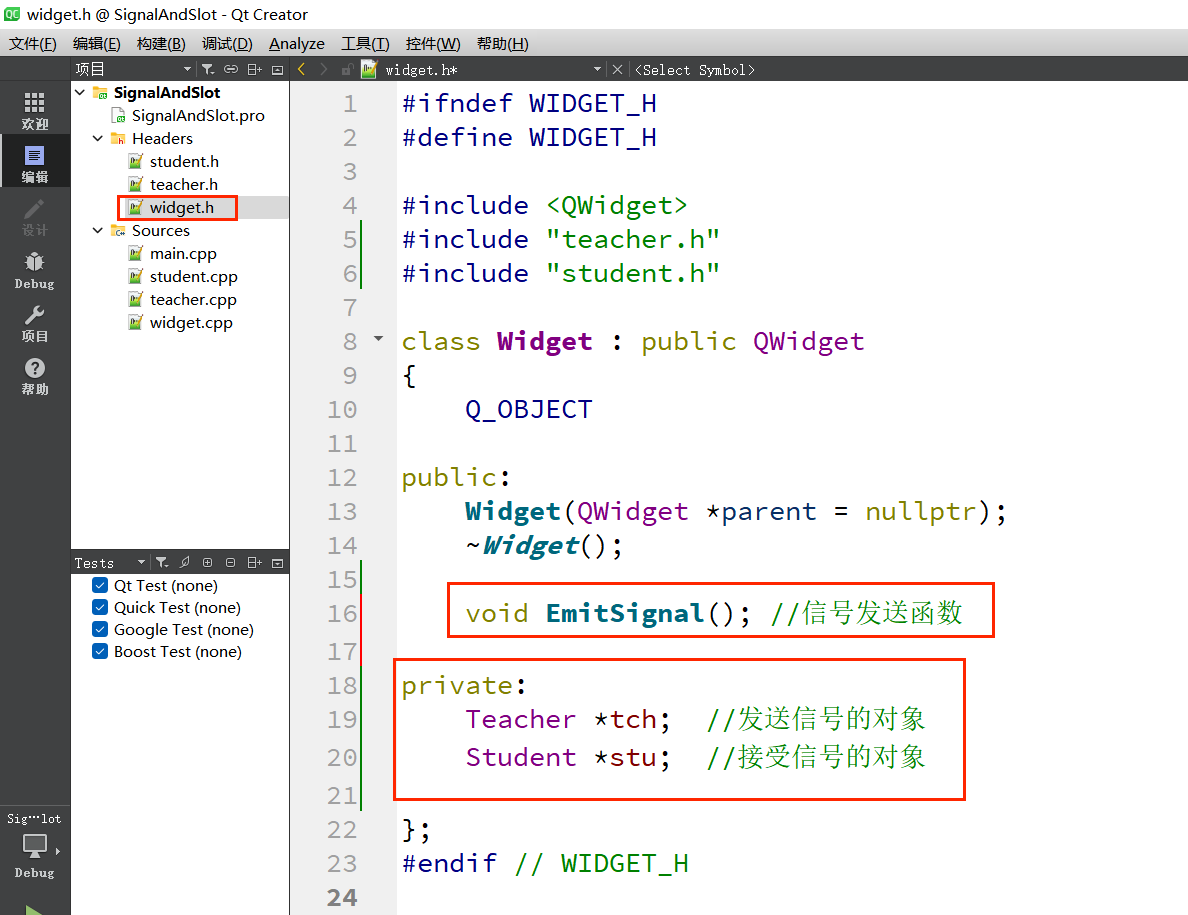This screenshot has width=1188, height=915.
Task: Disable the Boost Test checkbox
Action: click(100, 651)
